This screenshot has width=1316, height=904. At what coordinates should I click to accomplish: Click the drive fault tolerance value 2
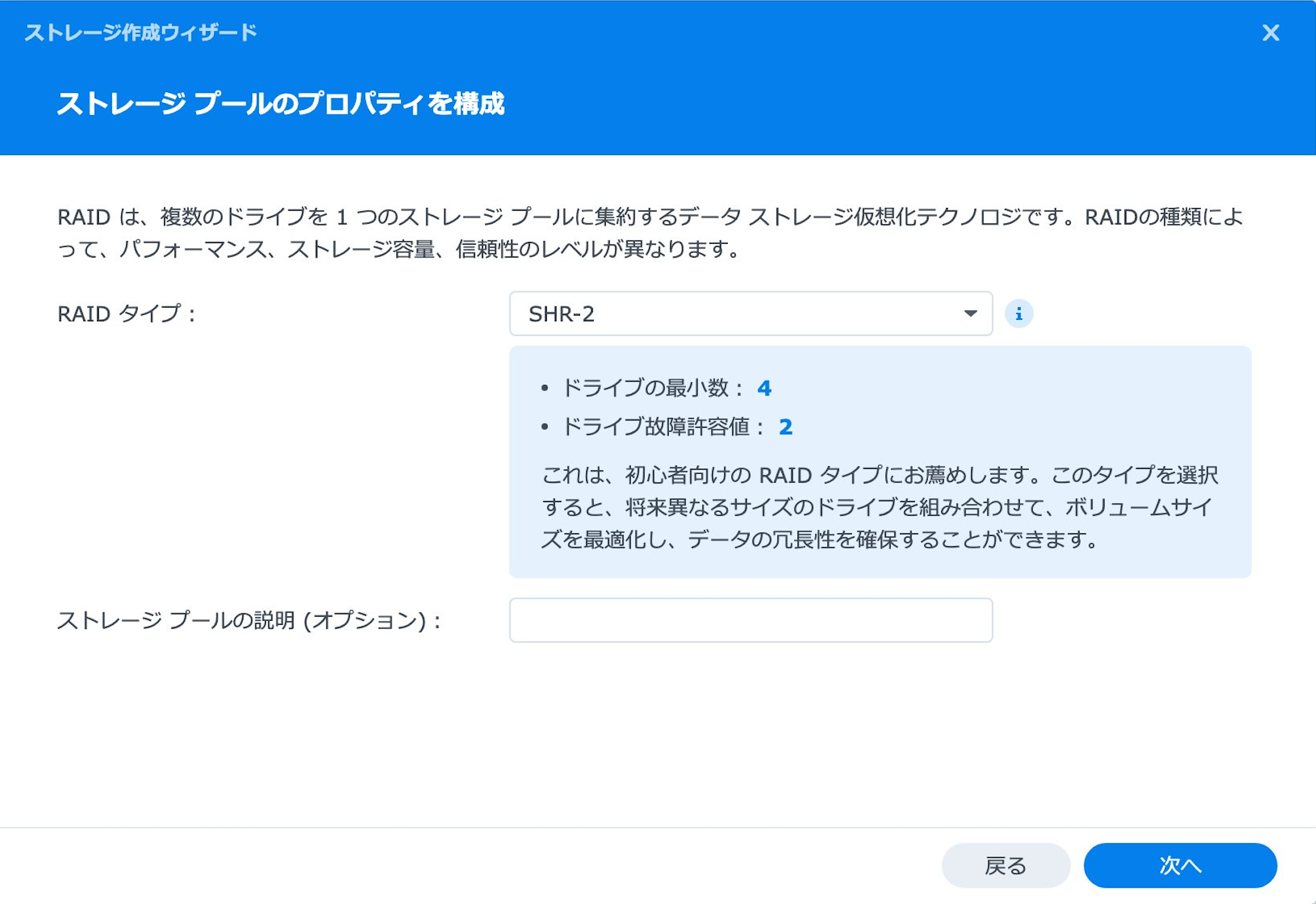pos(785,427)
